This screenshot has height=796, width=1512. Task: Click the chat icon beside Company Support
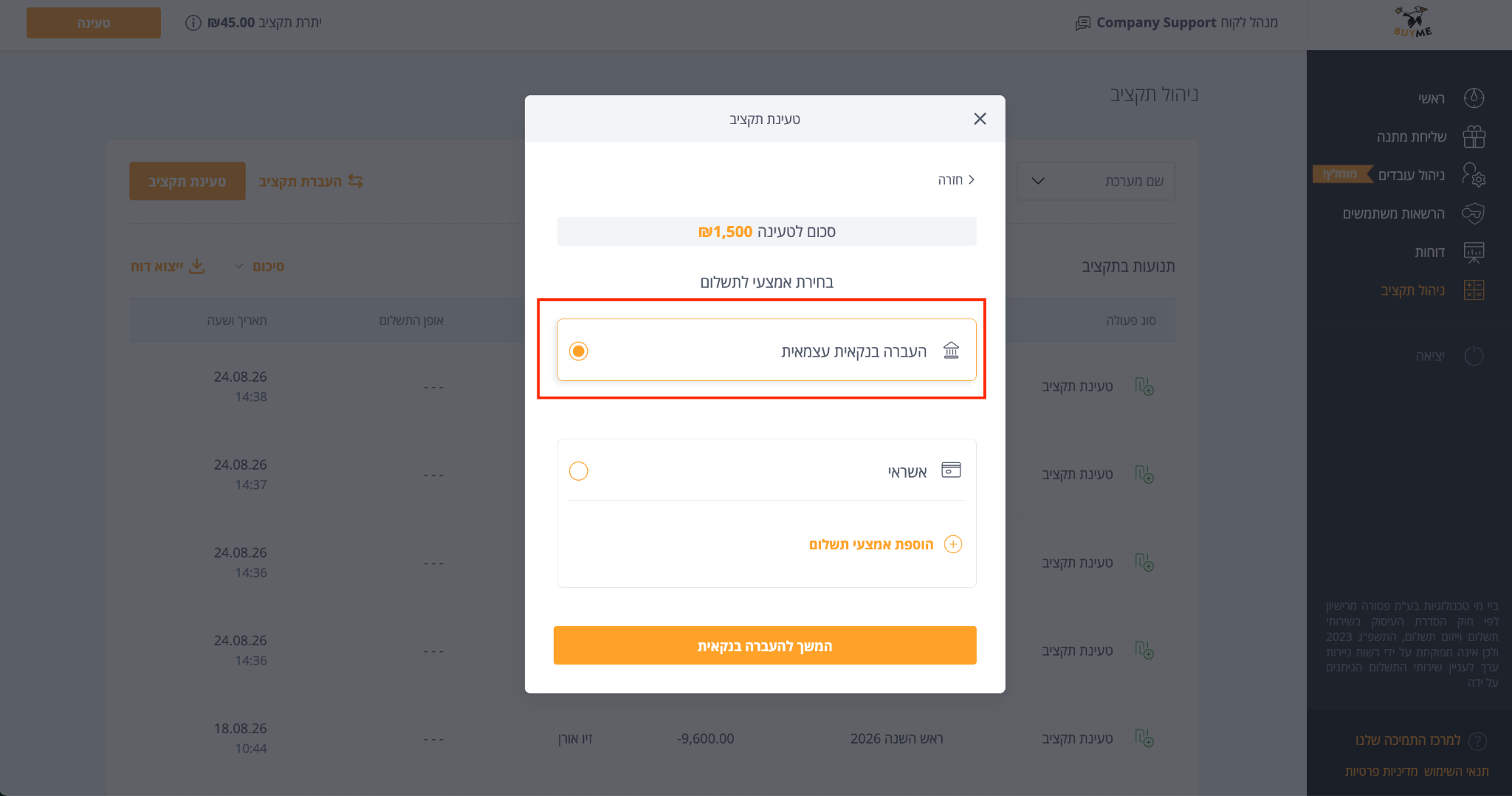(1083, 23)
